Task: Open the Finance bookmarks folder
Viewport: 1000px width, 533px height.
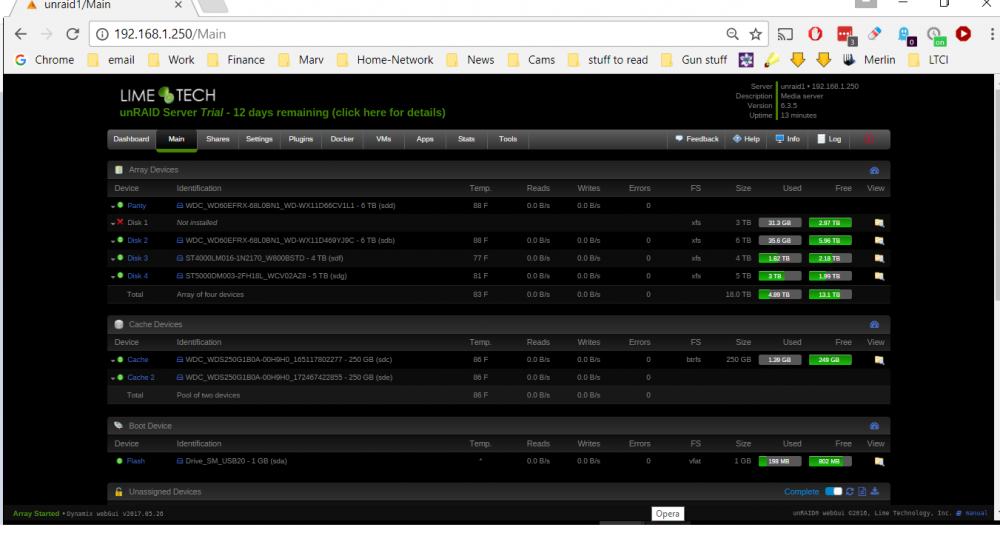Action: coord(236,60)
